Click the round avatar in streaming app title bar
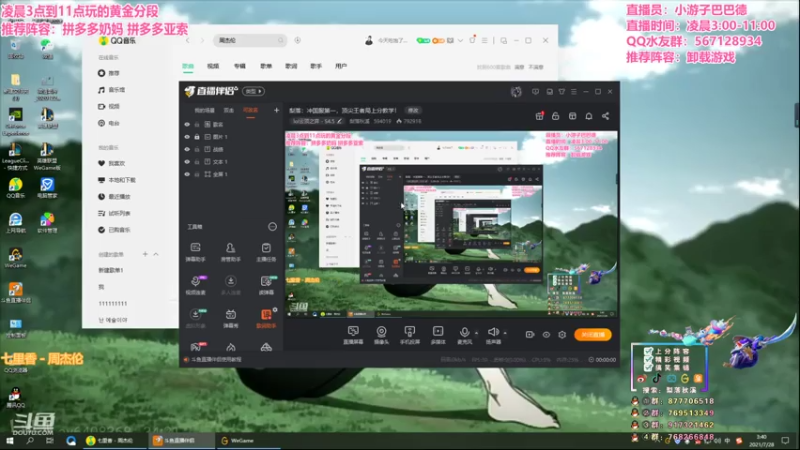The width and height of the screenshot is (800, 450). [x=516, y=91]
